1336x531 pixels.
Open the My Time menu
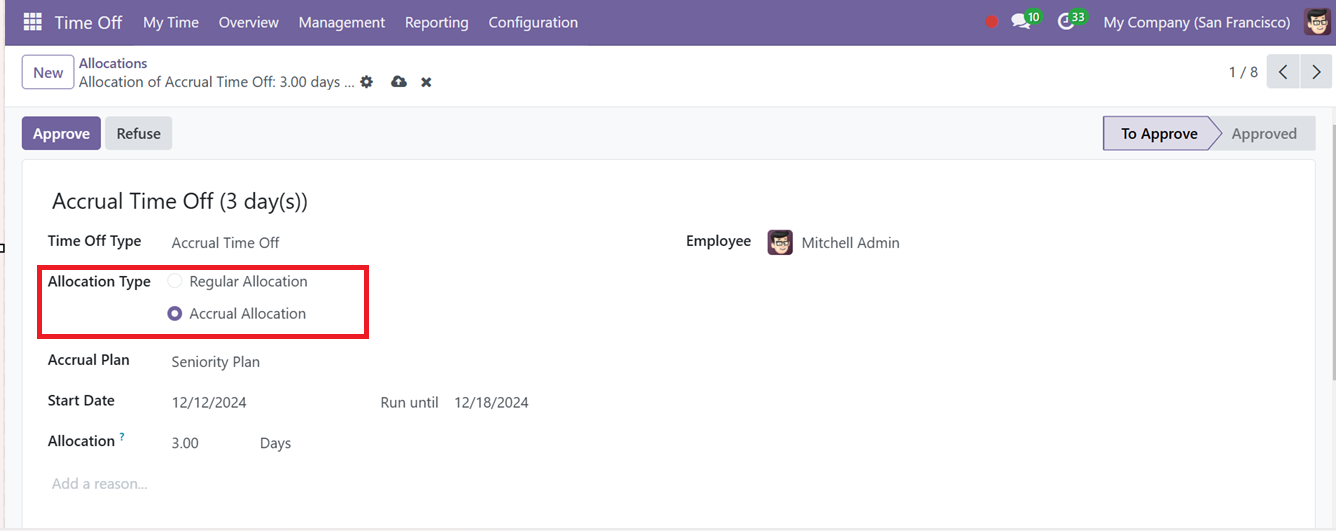pyautogui.click(x=171, y=22)
